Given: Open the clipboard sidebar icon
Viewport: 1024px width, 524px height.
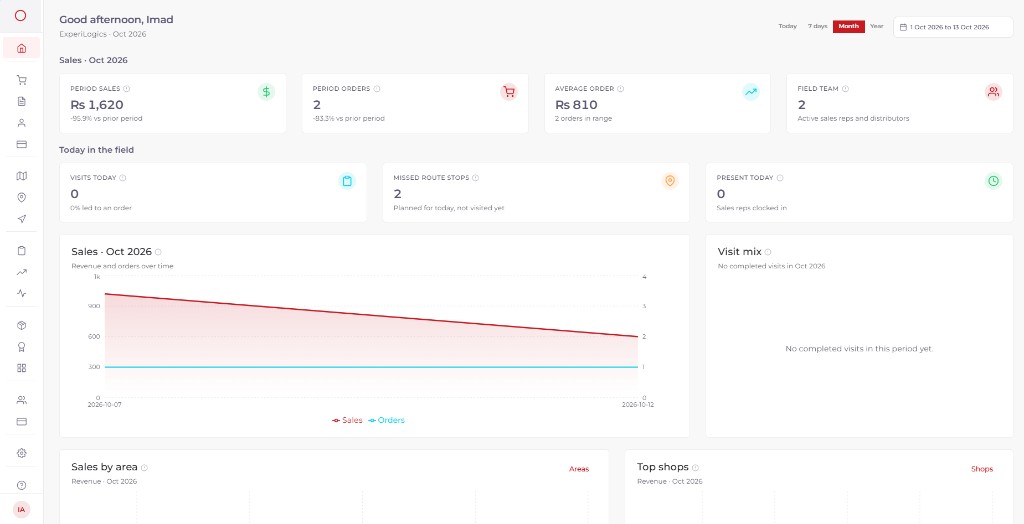Looking at the screenshot, I should pos(22,250).
